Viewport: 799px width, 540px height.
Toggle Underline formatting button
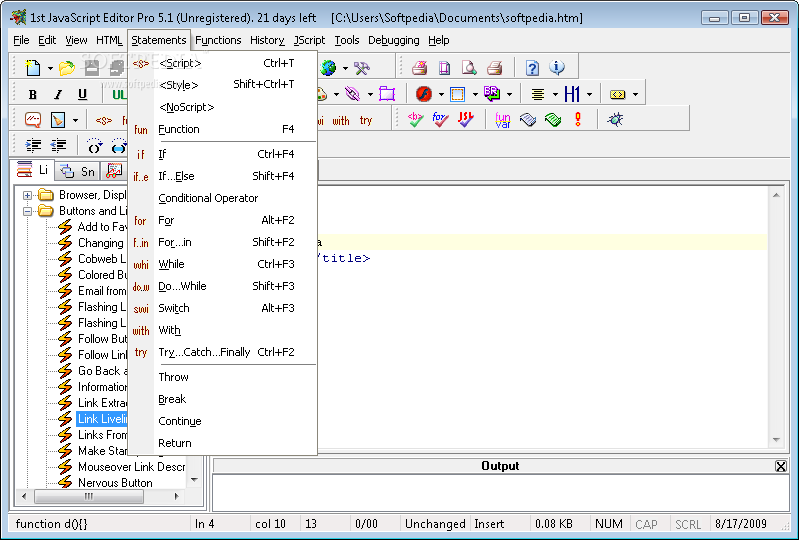coord(83,94)
